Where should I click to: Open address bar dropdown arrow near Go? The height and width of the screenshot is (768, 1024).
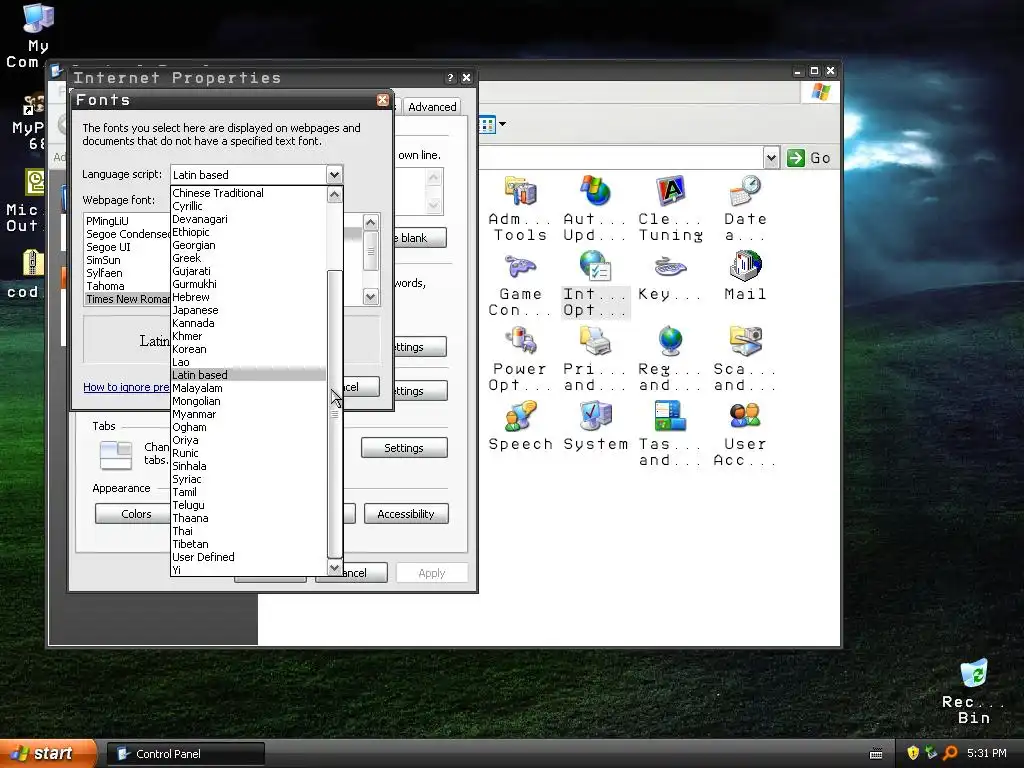coord(771,157)
